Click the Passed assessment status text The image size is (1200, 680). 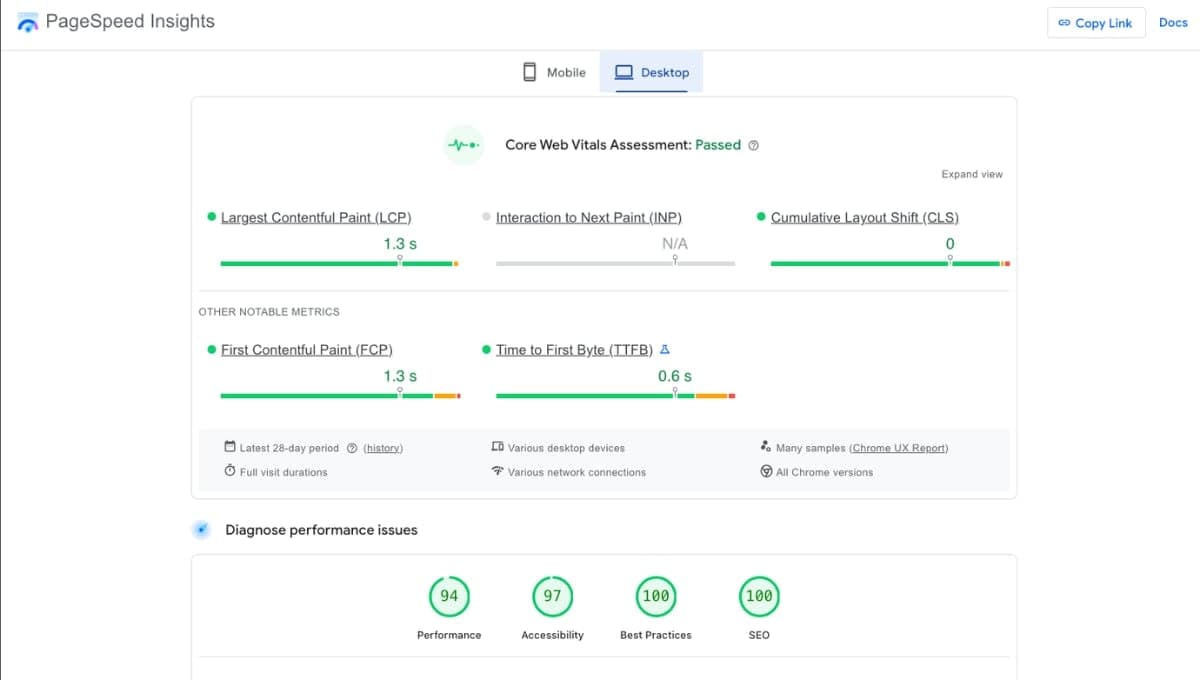pyautogui.click(x=718, y=145)
